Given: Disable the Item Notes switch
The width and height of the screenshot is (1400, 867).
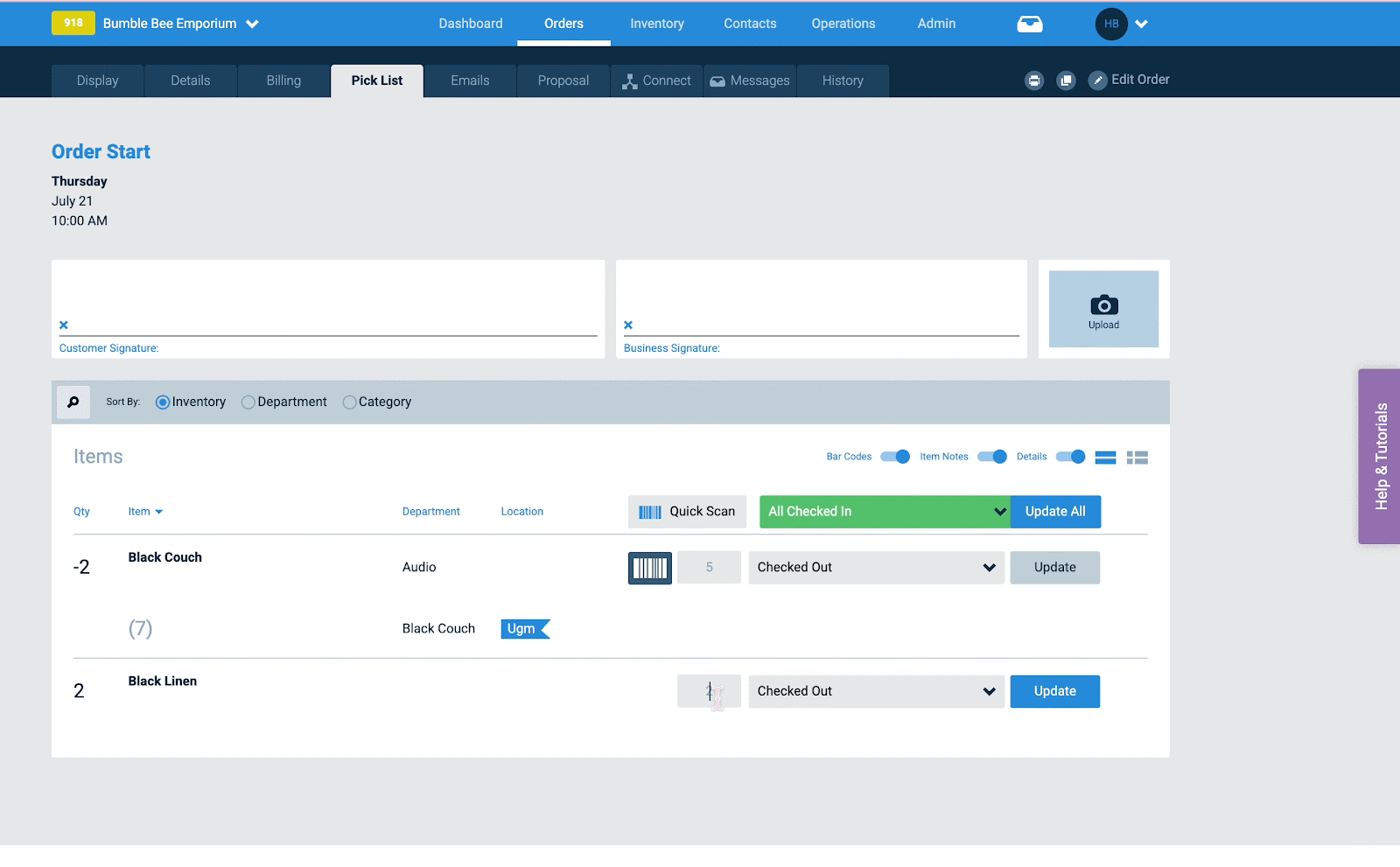Looking at the screenshot, I should coord(991,457).
